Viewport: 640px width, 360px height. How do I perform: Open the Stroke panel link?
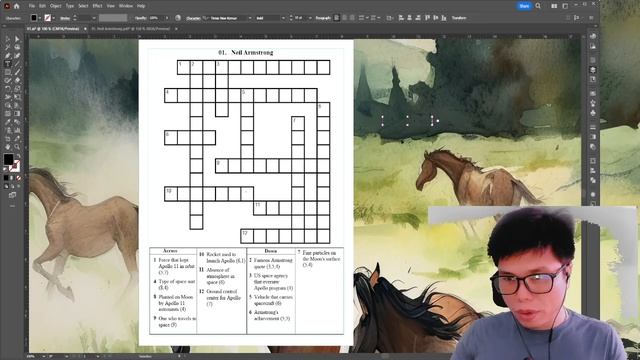click(64, 18)
